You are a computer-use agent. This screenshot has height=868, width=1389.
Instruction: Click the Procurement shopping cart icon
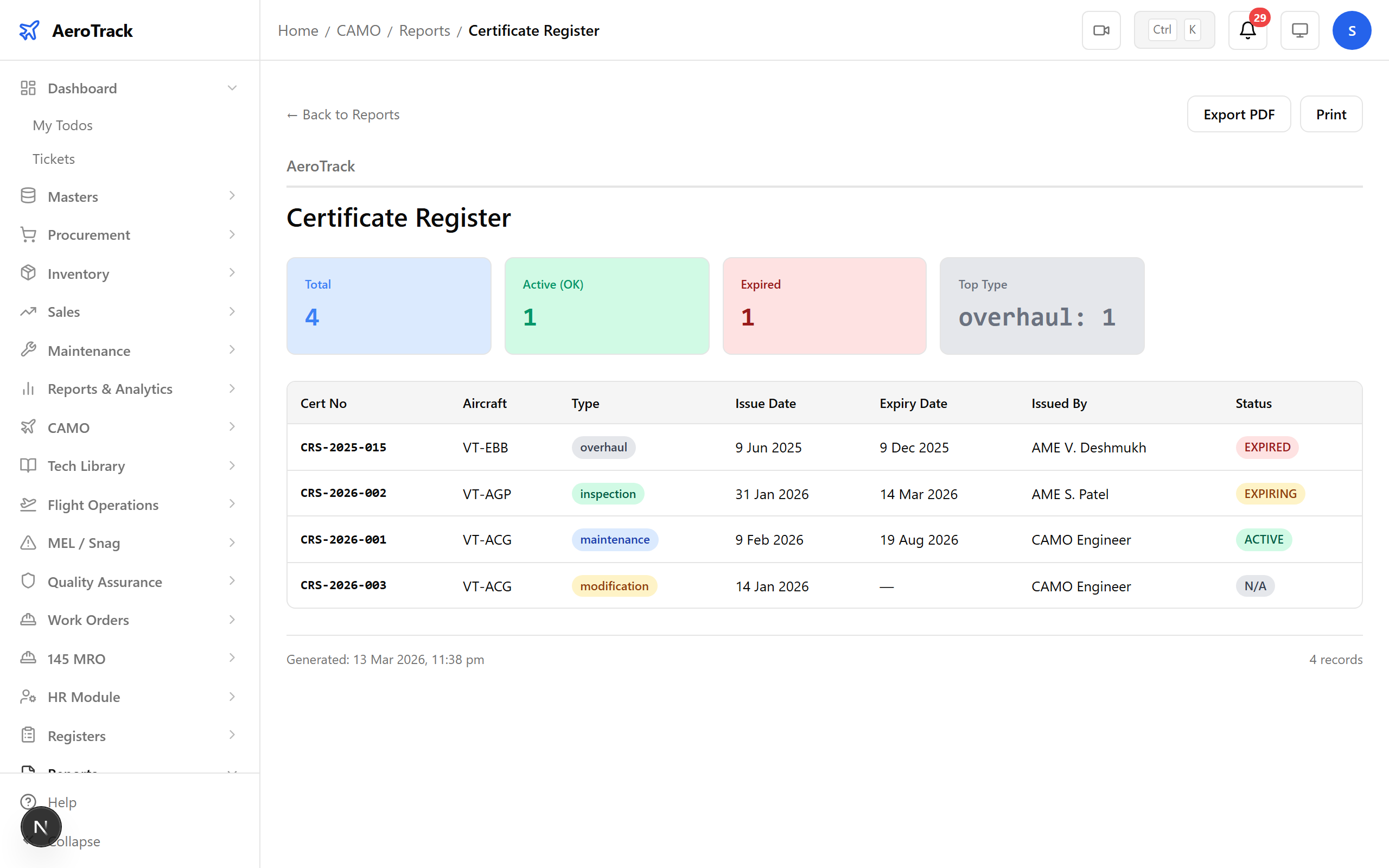28,235
